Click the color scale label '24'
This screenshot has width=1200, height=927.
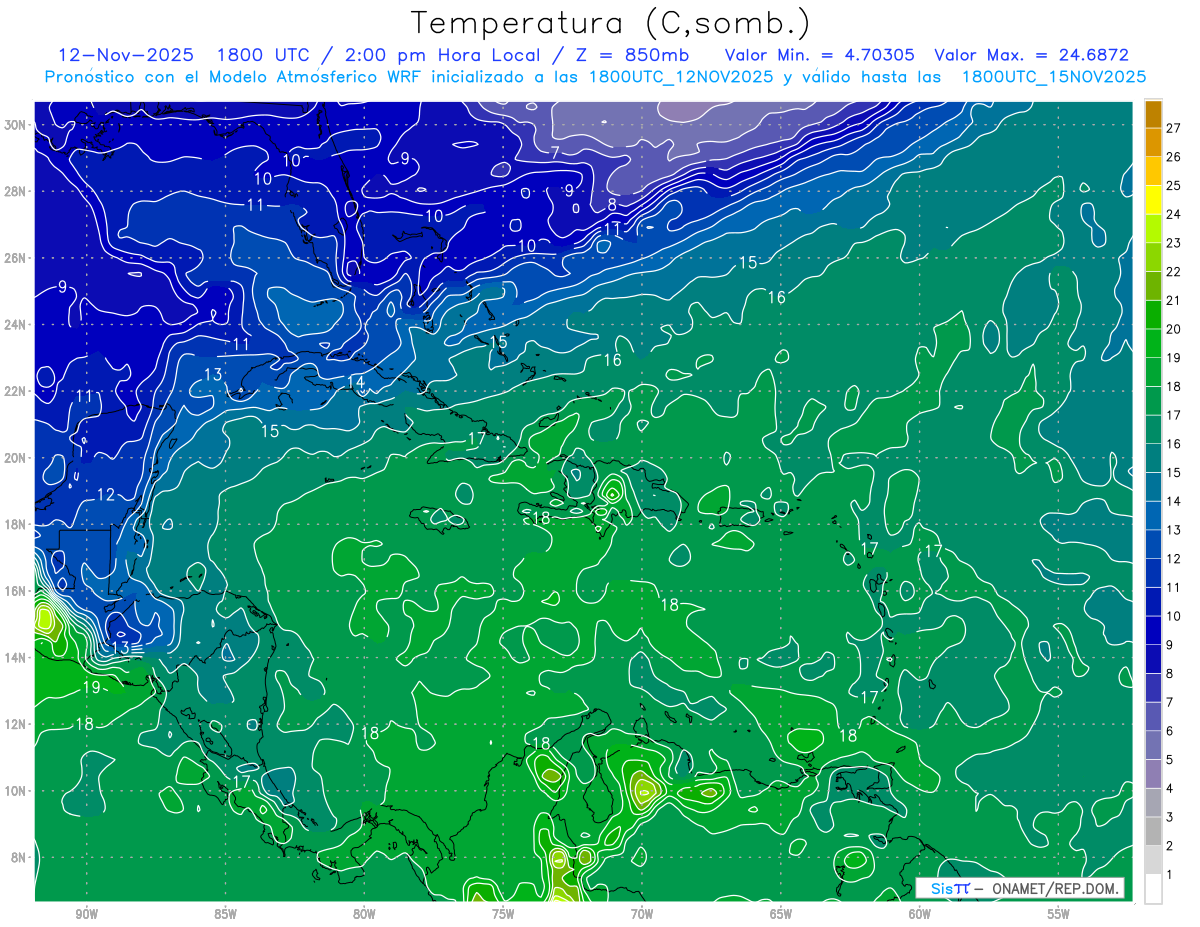(1174, 214)
